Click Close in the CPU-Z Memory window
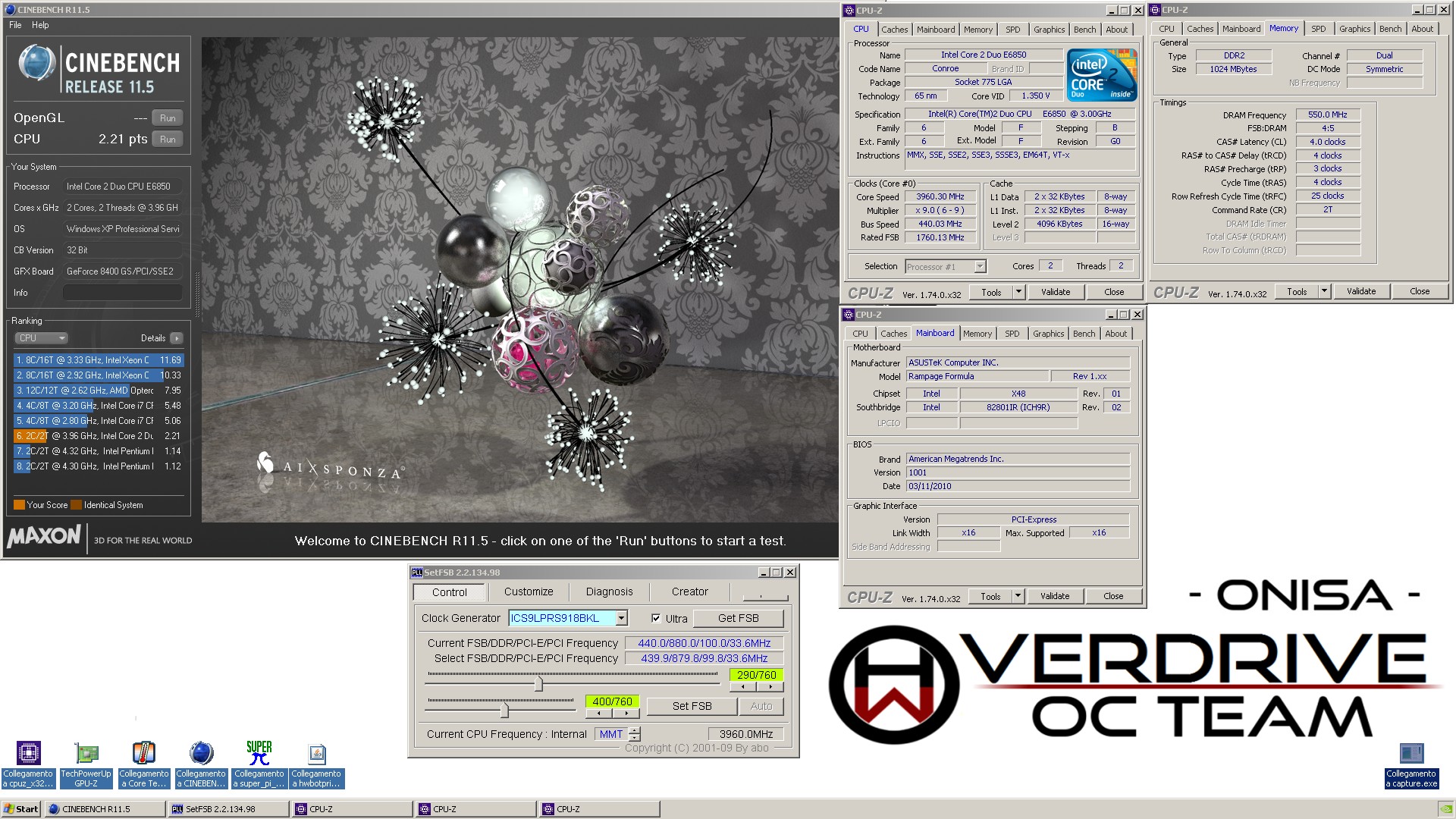The width and height of the screenshot is (1456, 819). tap(1420, 291)
